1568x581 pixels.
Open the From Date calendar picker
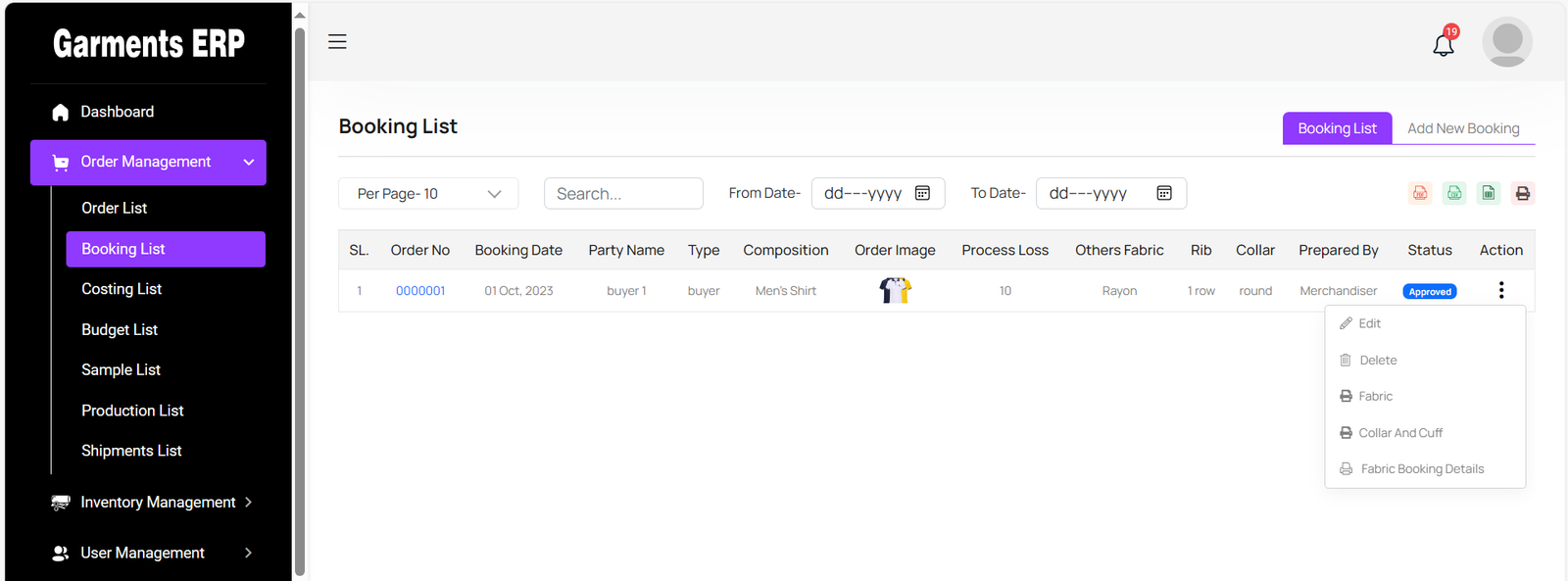pyautogui.click(x=922, y=193)
